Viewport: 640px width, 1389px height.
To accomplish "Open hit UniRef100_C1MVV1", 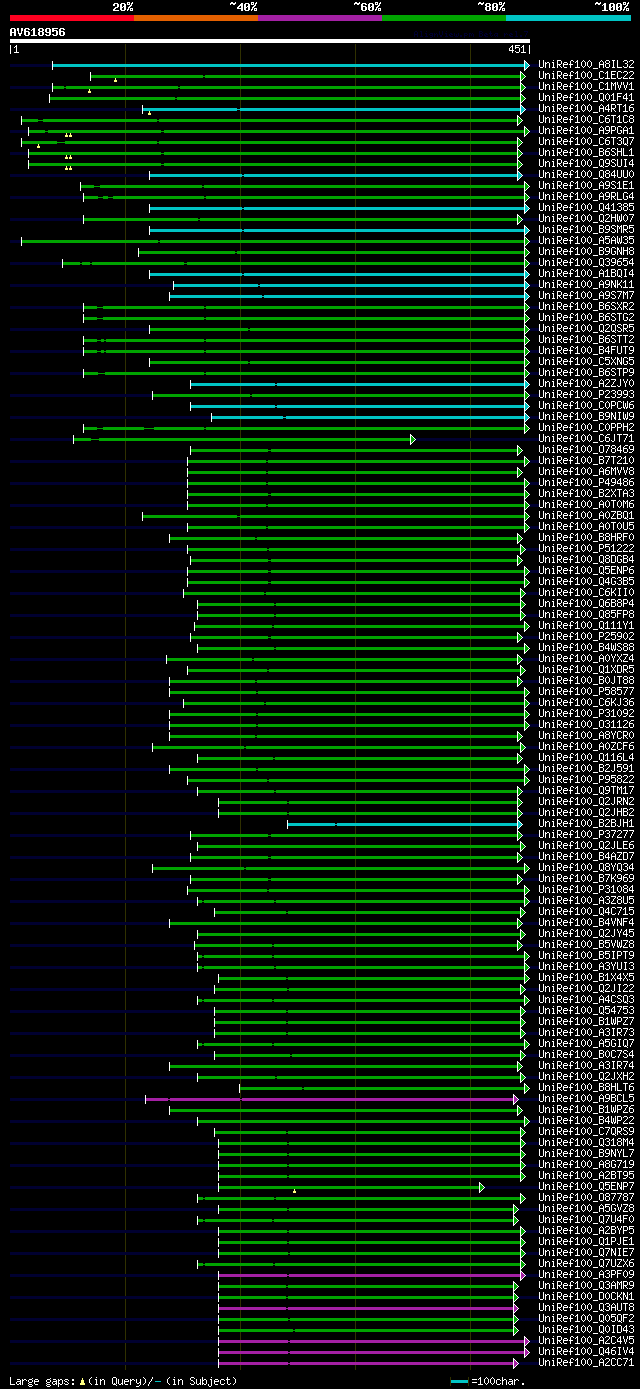I will click(586, 87).
